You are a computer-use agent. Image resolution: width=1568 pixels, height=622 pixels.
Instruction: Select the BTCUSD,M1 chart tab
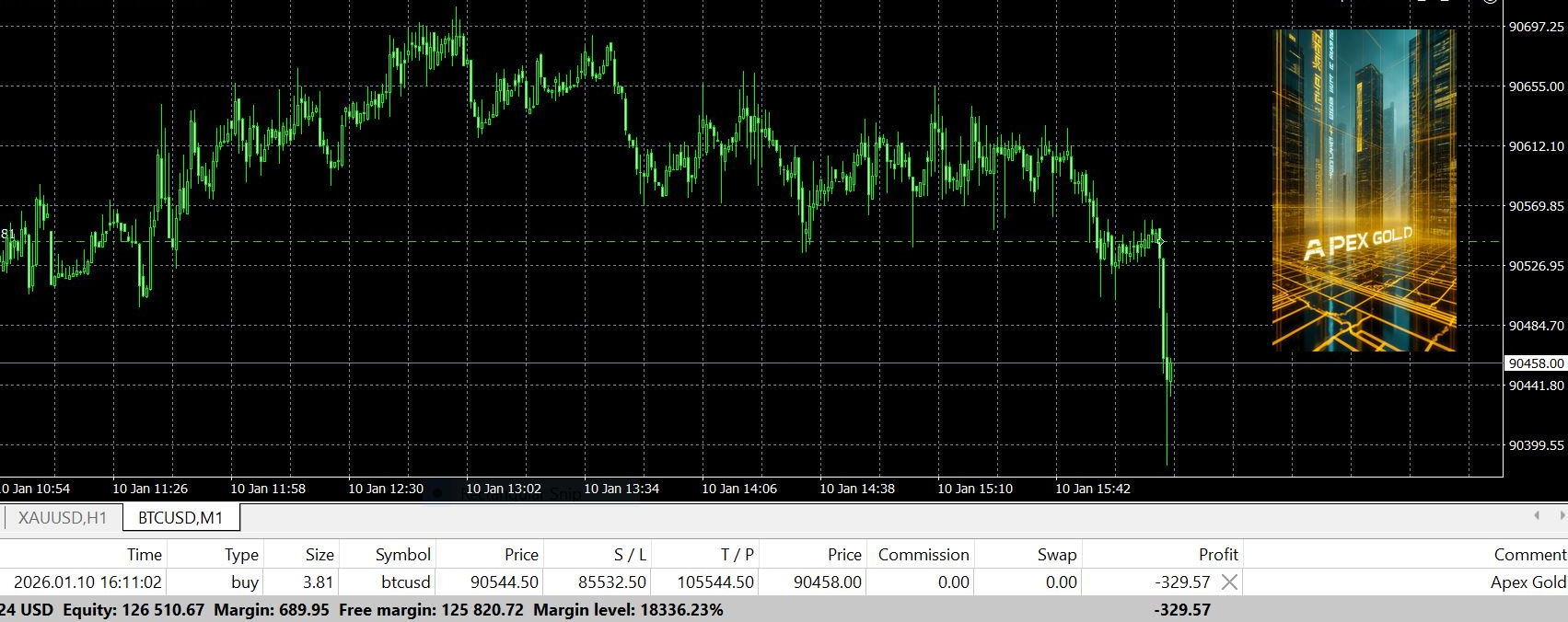coord(180,518)
